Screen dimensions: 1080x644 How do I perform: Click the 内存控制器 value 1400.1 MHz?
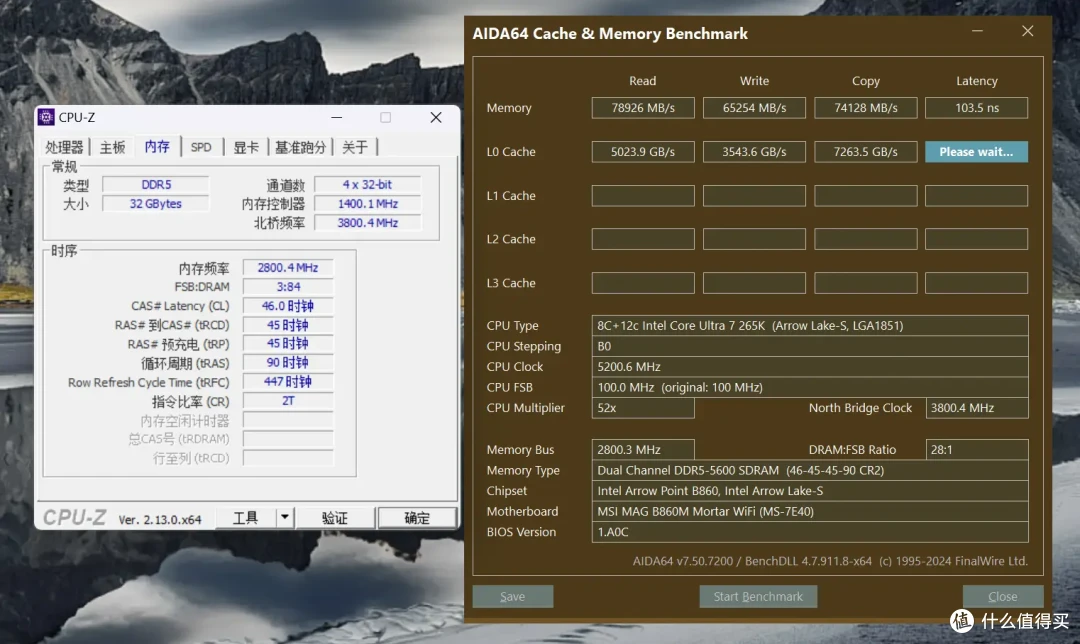pyautogui.click(x=367, y=204)
